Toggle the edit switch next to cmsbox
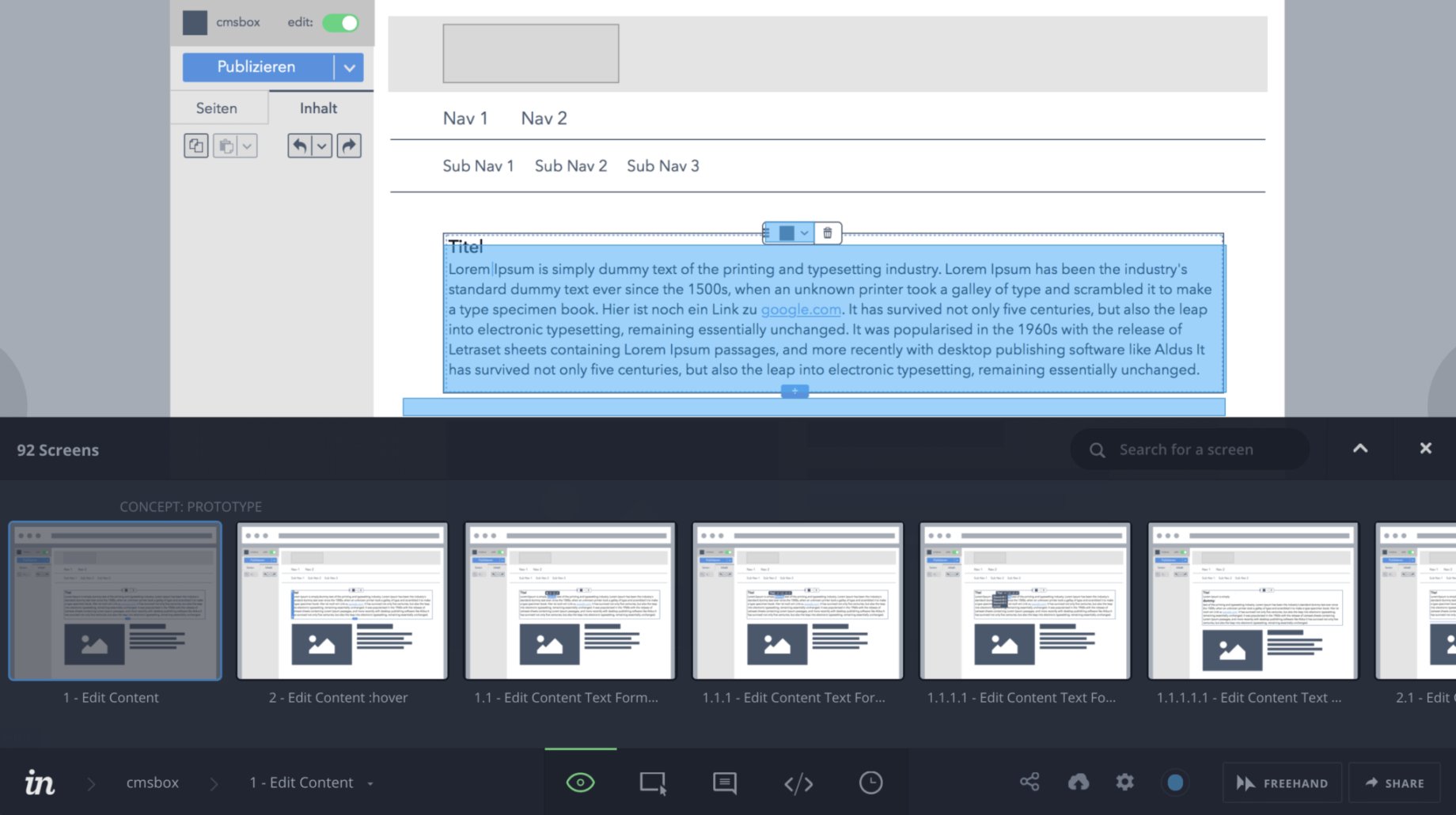Image resolution: width=1456 pixels, height=815 pixels. (x=342, y=23)
